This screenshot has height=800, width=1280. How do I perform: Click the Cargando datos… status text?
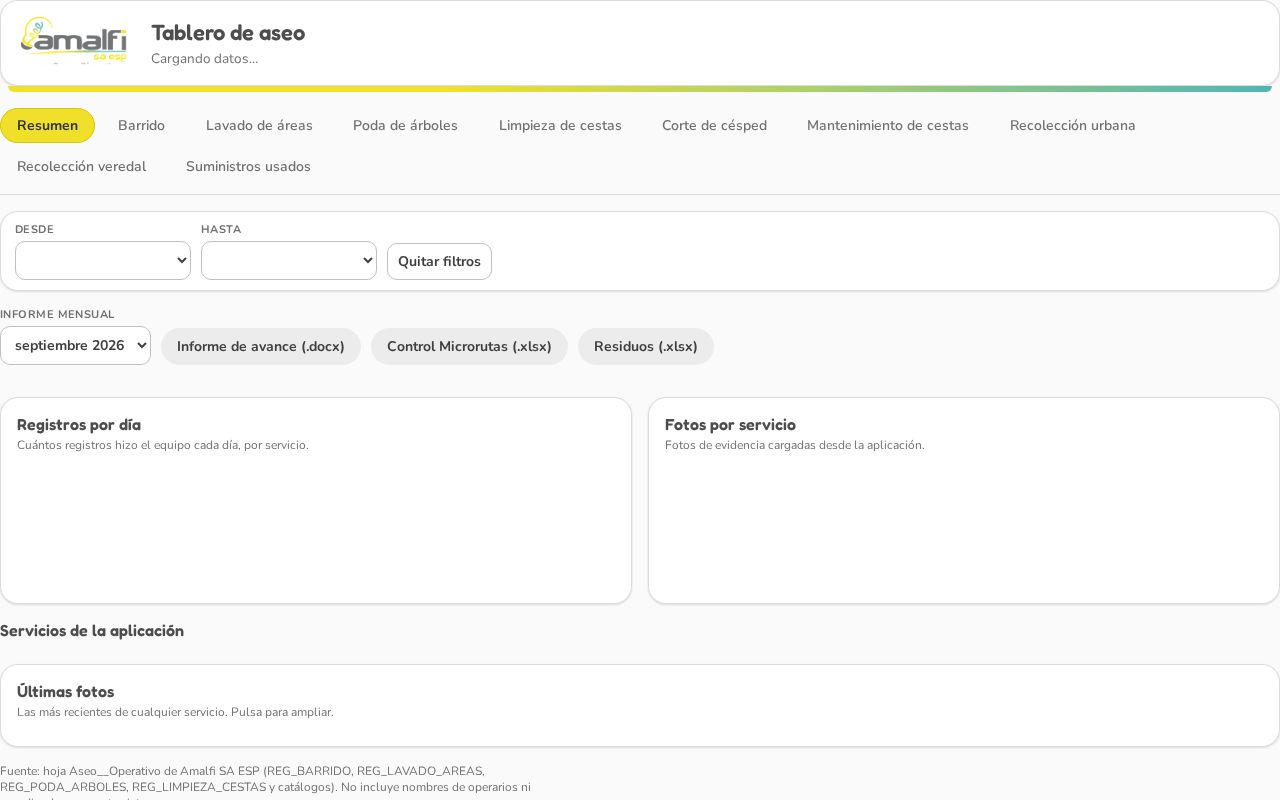coord(204,59)
